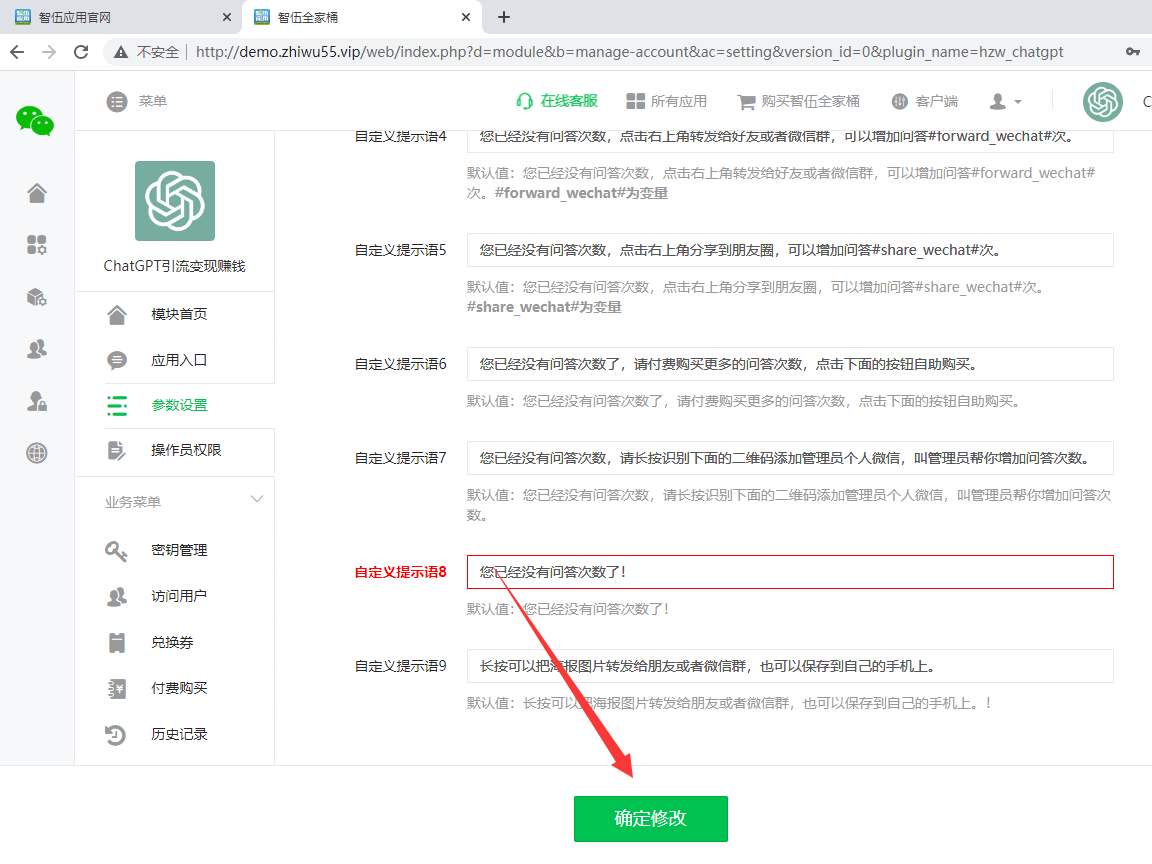Close the 智伍应用官网 browser tab

click(x=226, y=17)
